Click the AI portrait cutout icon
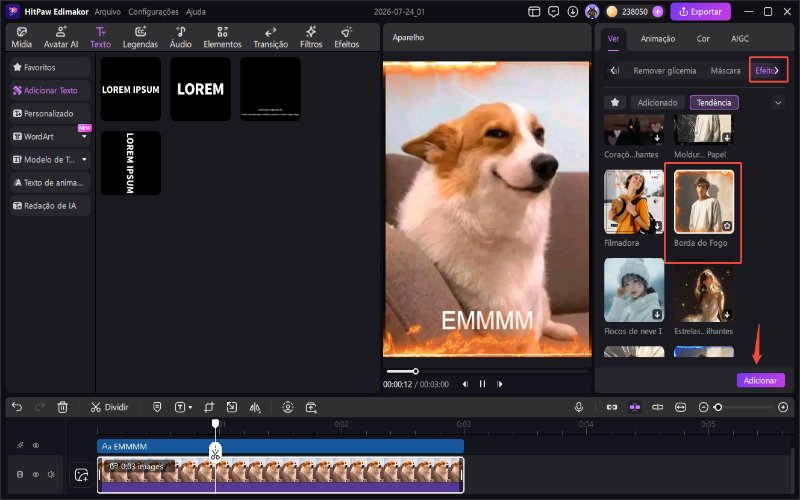This screenshot has width=800, height=500. point(288,407)
